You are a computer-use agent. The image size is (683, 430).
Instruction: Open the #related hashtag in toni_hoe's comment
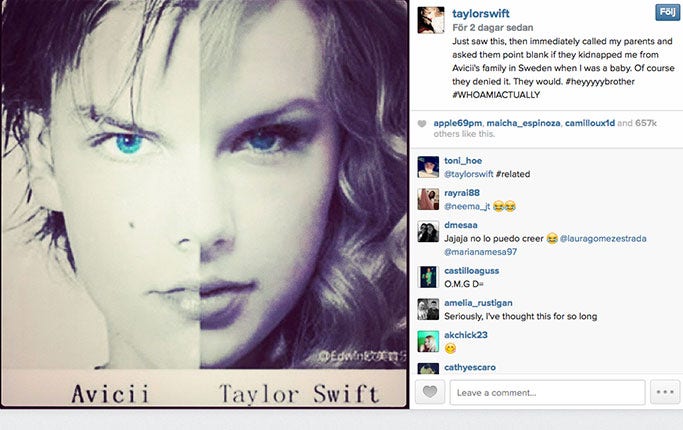[513, 174]
